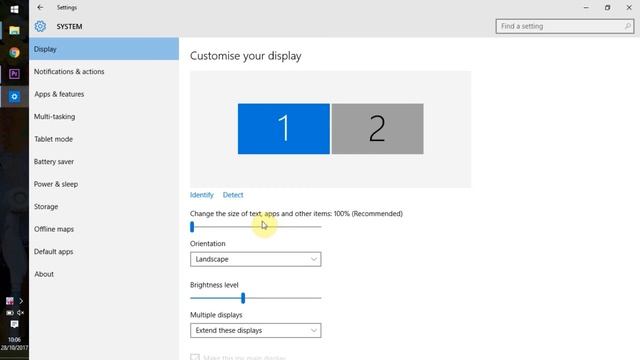Select the Settings app taskbar icon
The width and height of the screenshot is (640, 360).
(x=14, y=96)
